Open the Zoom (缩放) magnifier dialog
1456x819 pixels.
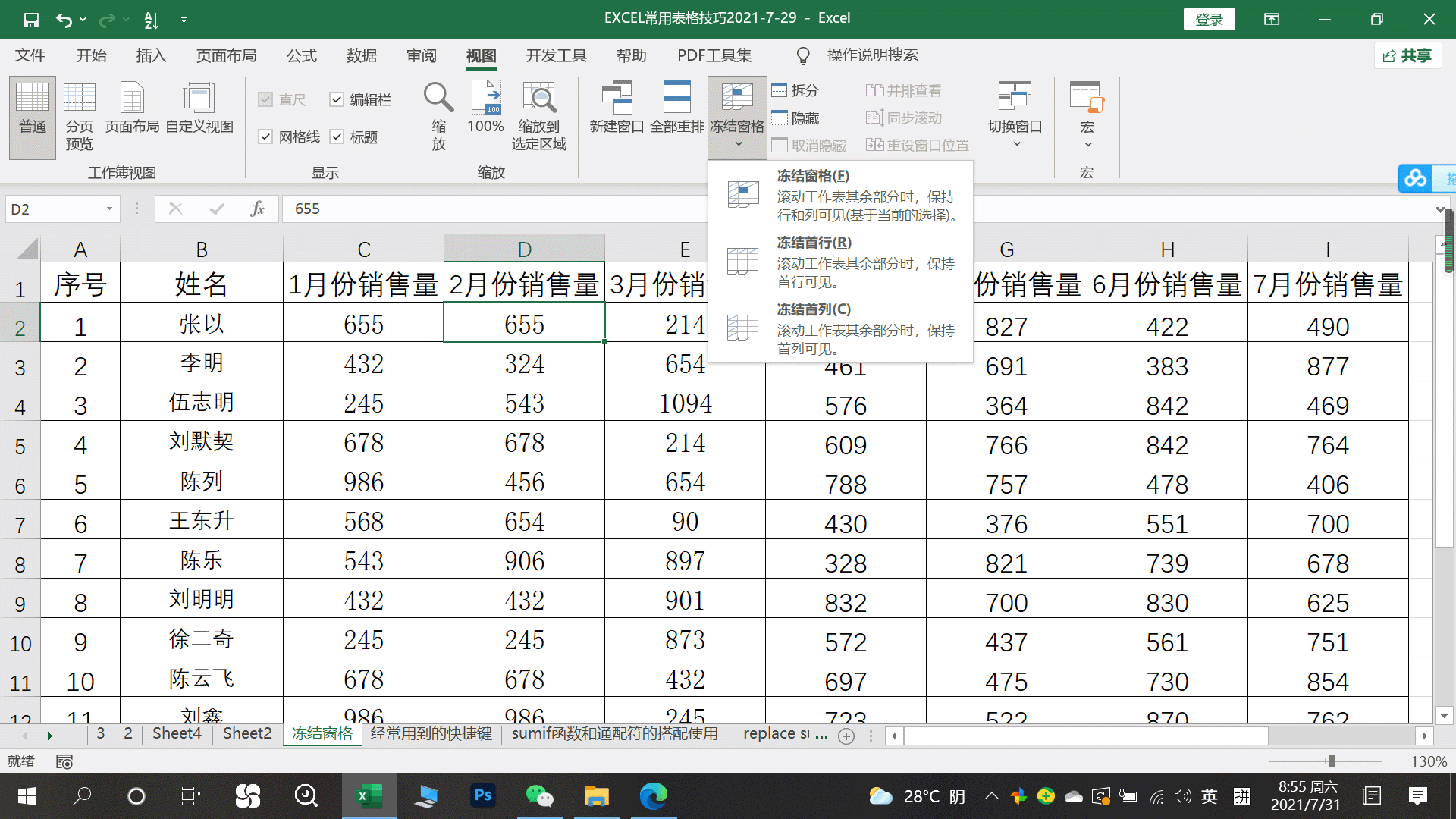(438, 116)
